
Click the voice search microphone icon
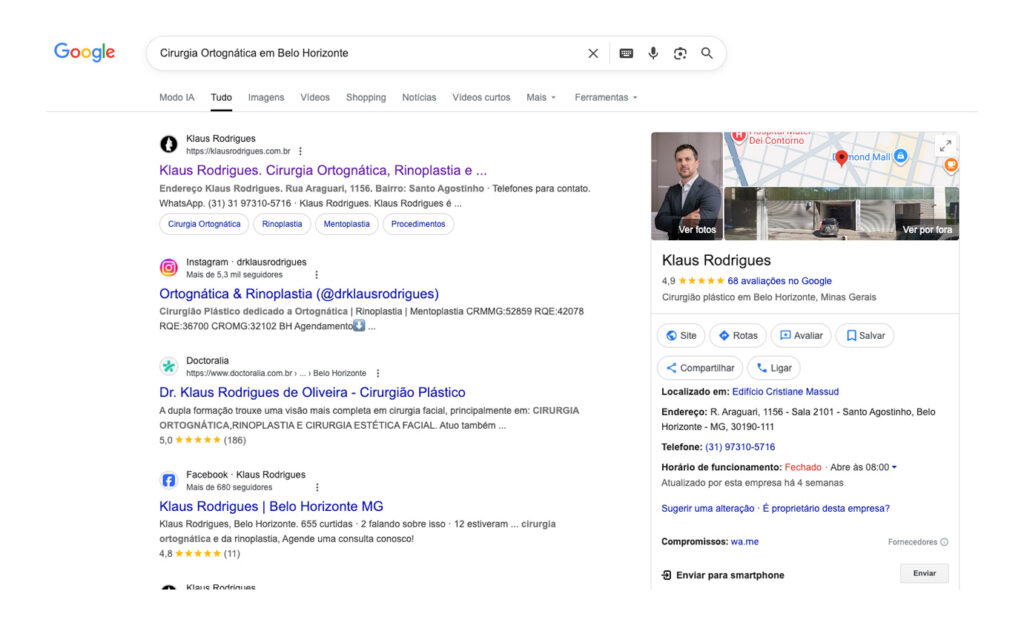[x=653, y=53]
